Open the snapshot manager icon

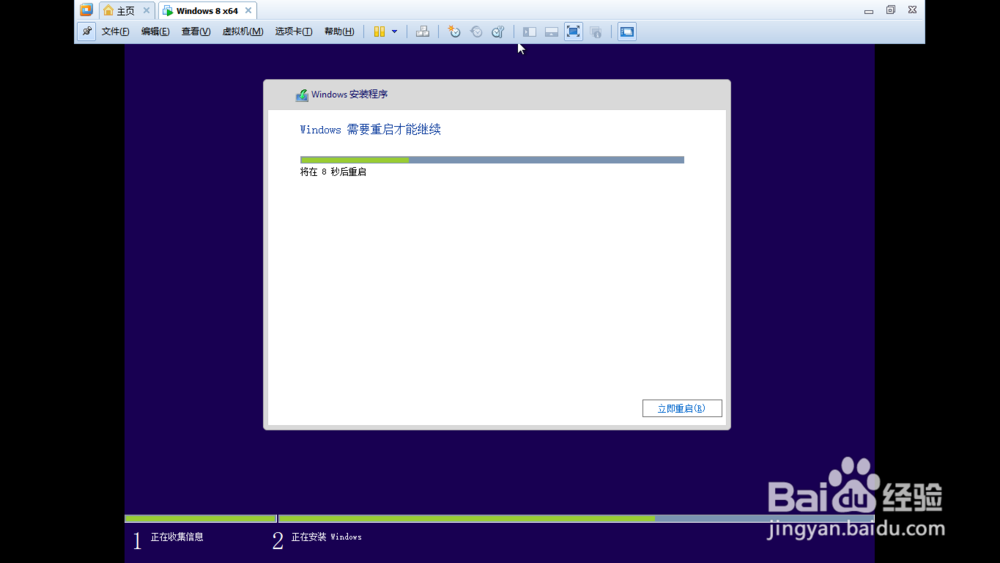click(498, 31)
